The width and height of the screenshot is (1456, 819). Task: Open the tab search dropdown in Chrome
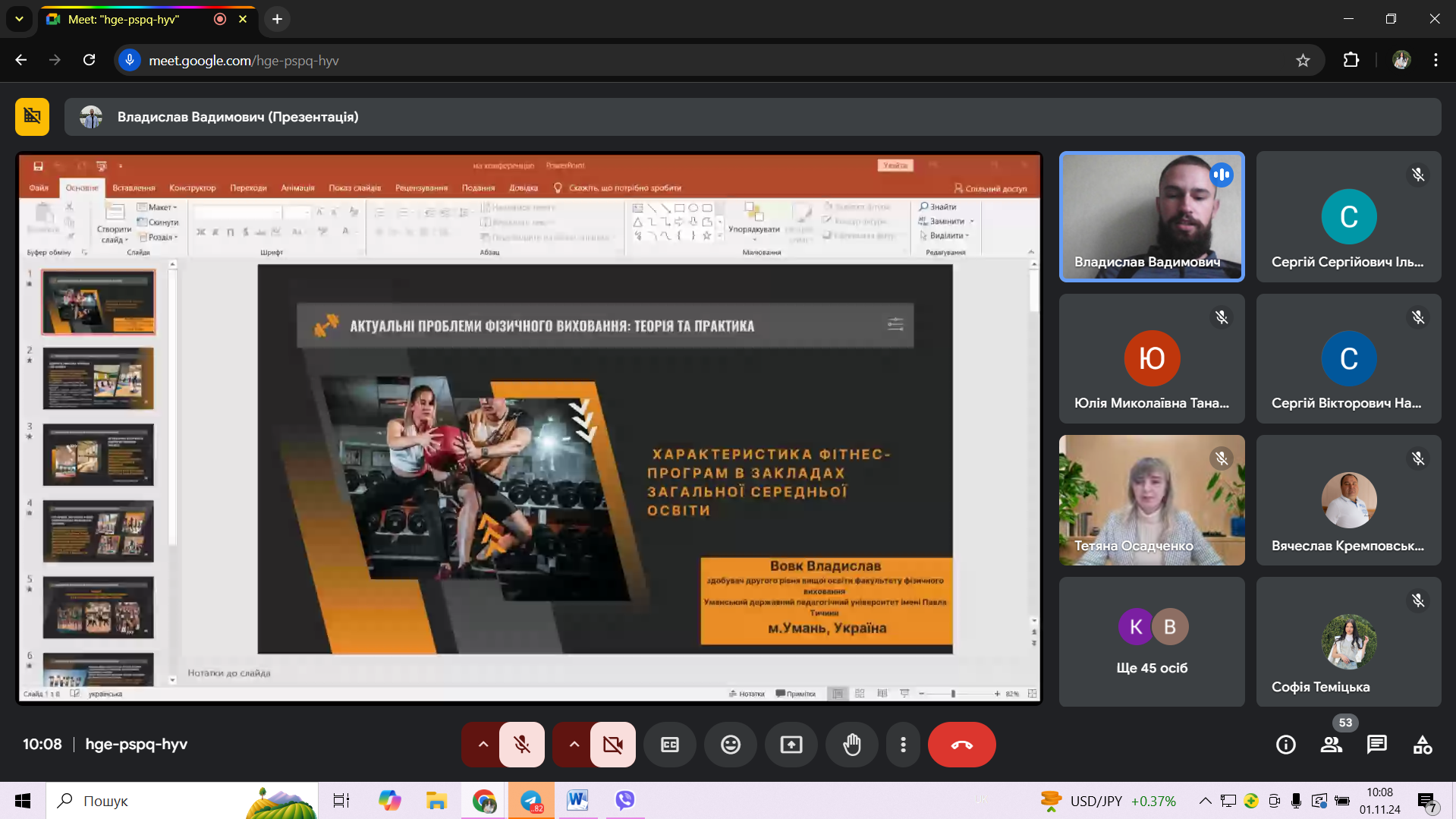click(19, 19)
